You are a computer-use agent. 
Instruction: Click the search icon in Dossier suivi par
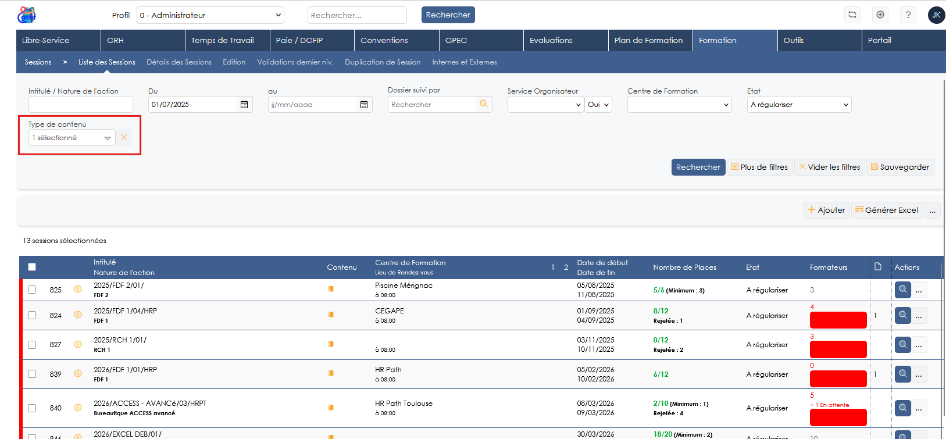(x=483, y=104)
